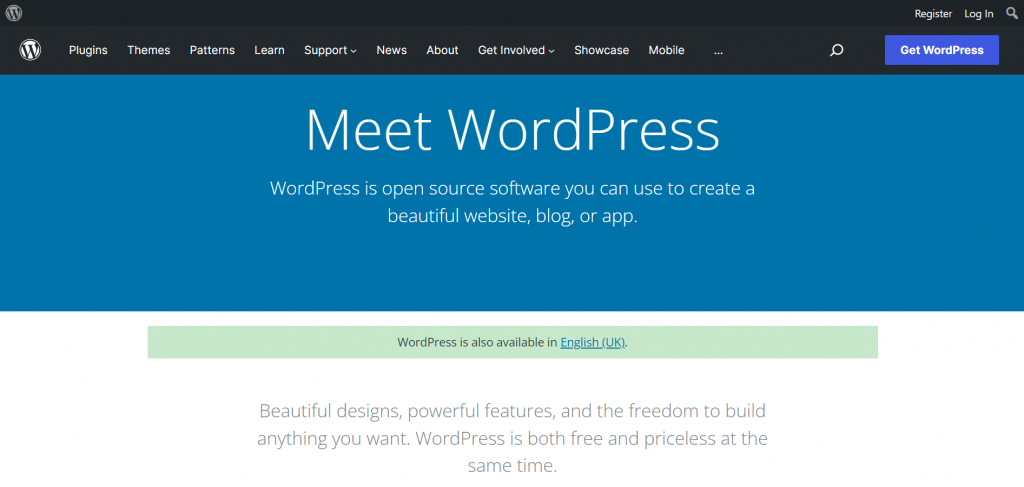Select the Learn menu item
This screenshot has width=1024, height=487.
[x=270, y=50]
